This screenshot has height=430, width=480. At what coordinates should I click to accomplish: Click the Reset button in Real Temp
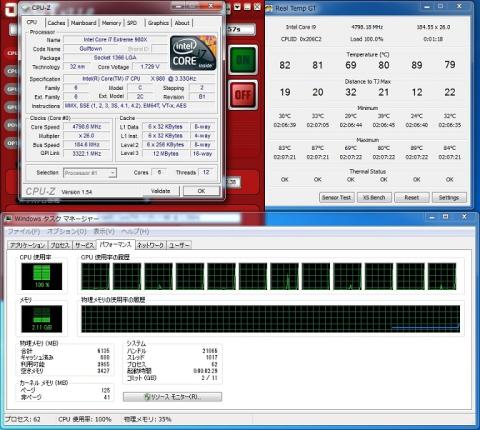click(412, 197)
